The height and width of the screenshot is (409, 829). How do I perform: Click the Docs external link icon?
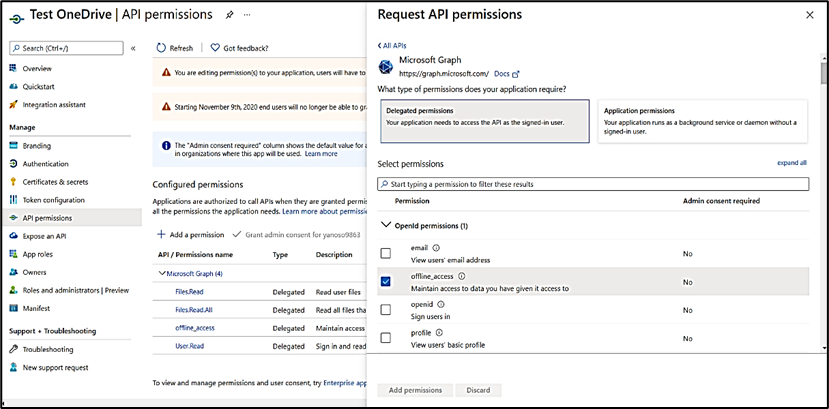[x=516, y=74]
